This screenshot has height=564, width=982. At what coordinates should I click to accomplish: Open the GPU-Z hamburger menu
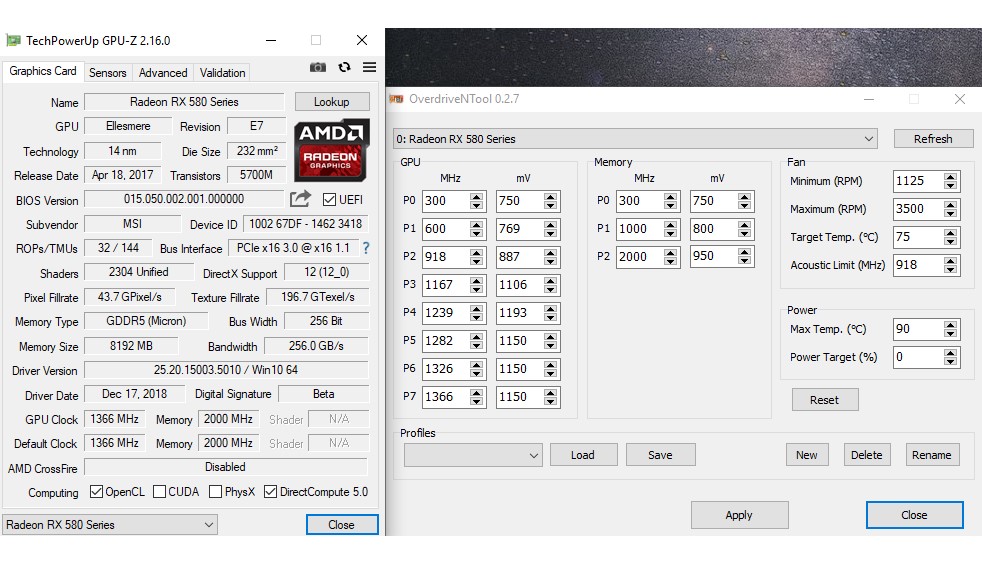pyautogui.click(x=370, y=67)
